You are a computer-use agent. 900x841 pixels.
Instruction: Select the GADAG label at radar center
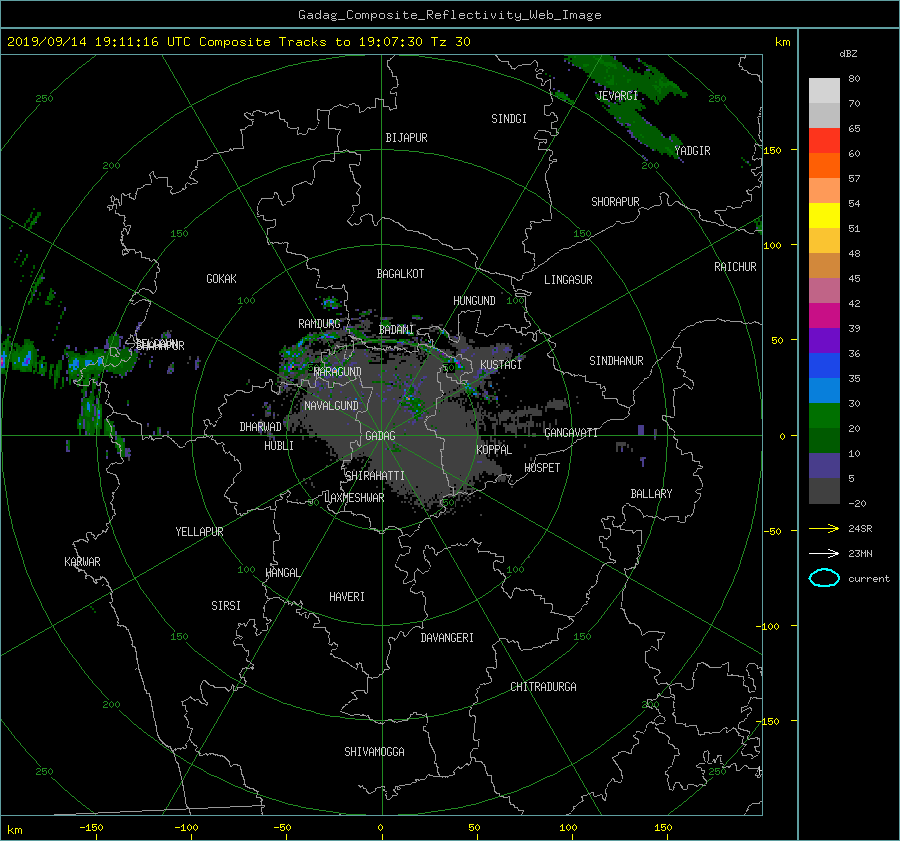(x=380, y=436)
